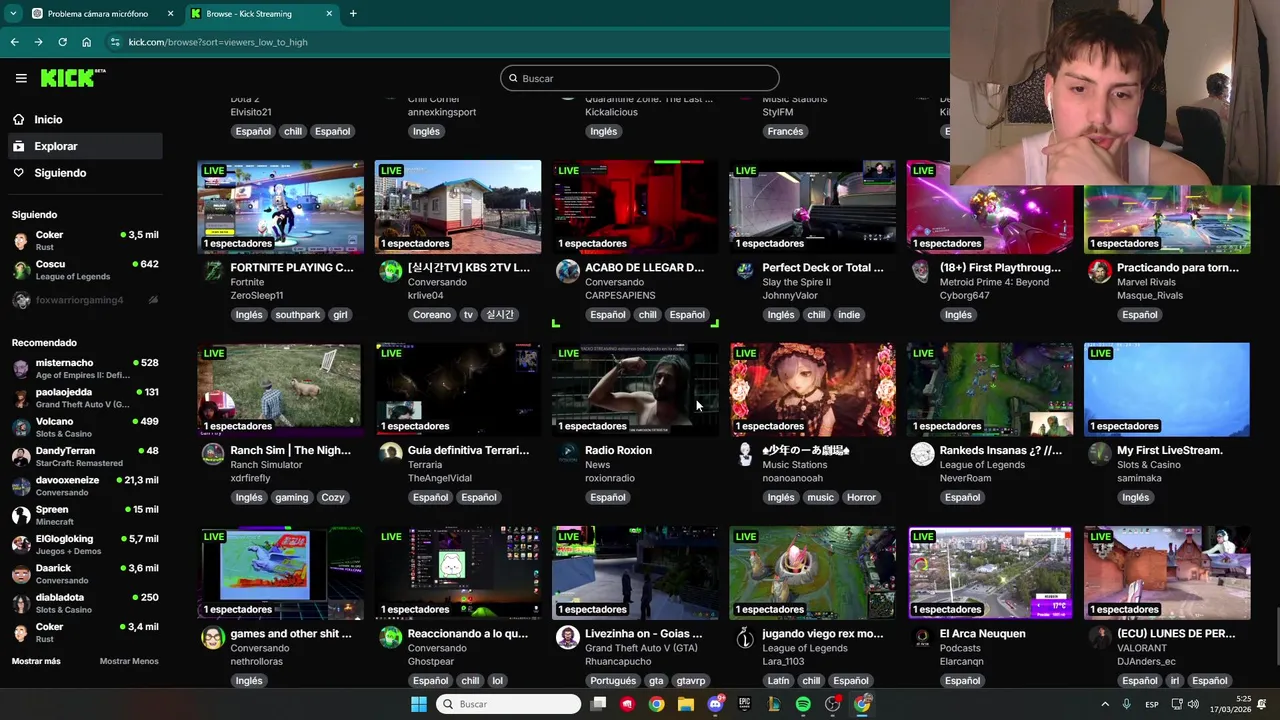Open recommended channel misternacho

pos(84,368)
